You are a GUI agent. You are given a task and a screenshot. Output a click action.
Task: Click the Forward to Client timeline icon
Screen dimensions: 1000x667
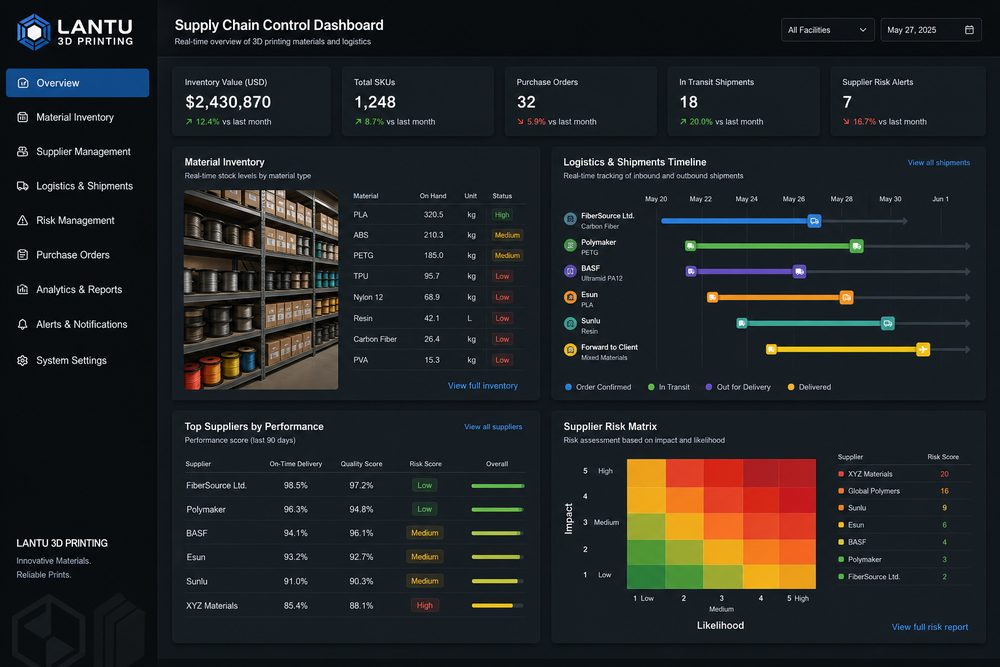point(570,350)
